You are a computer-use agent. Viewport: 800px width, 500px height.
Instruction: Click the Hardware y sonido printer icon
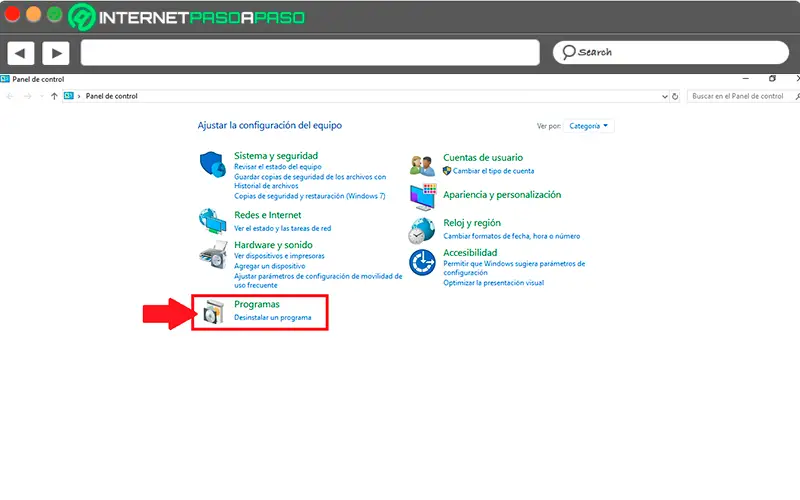click(x=213, y=254)
